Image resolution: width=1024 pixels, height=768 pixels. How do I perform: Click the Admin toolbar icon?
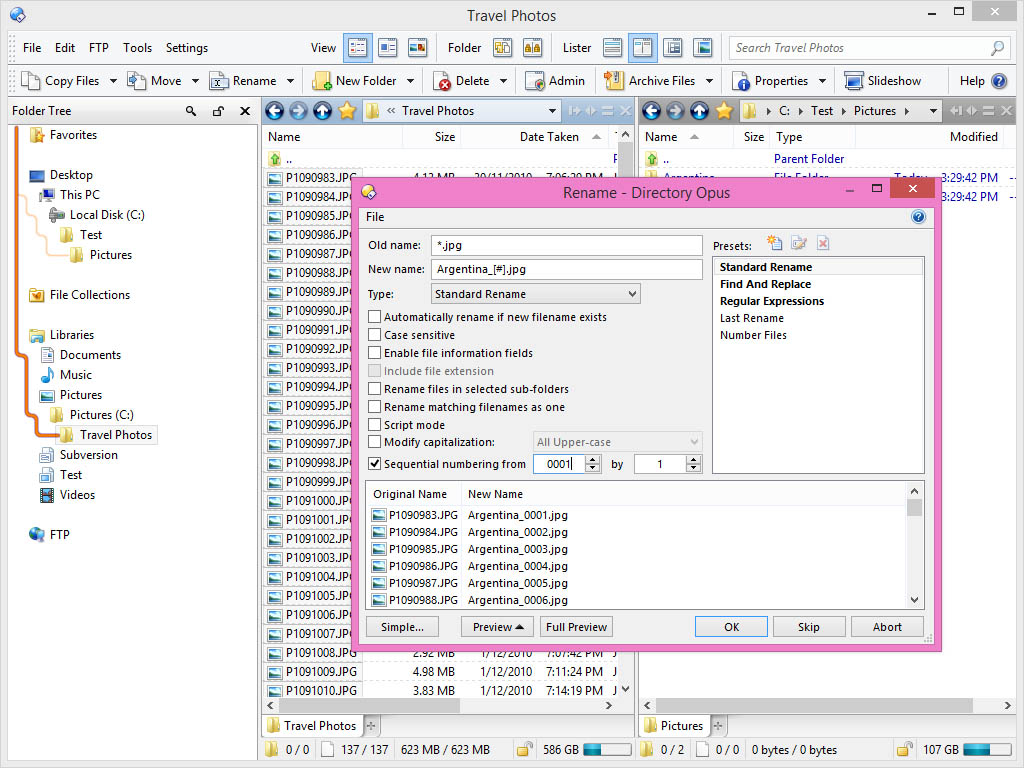(x=534, y=81)
